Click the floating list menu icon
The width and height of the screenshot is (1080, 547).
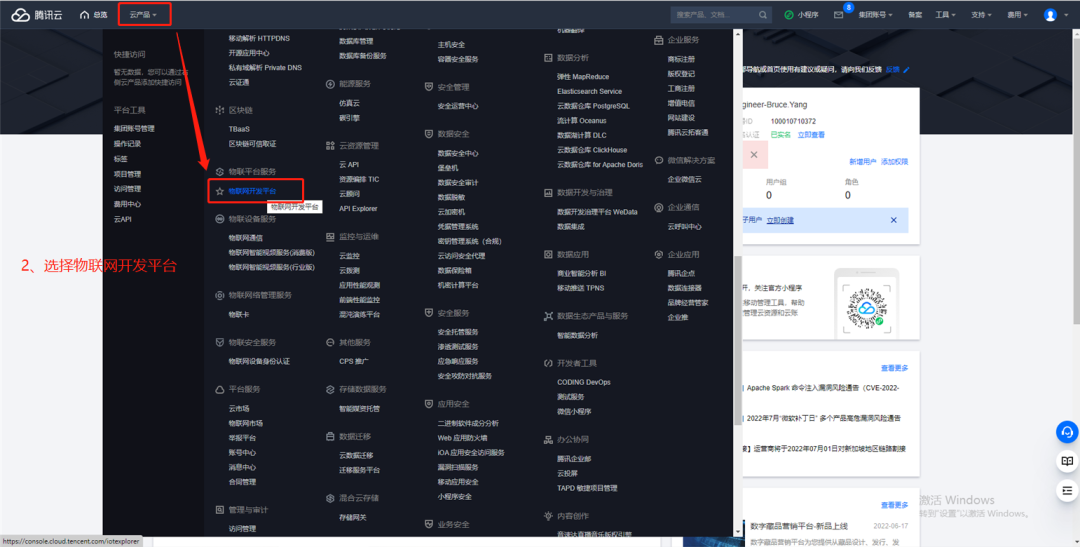(x=1067, y=491)
